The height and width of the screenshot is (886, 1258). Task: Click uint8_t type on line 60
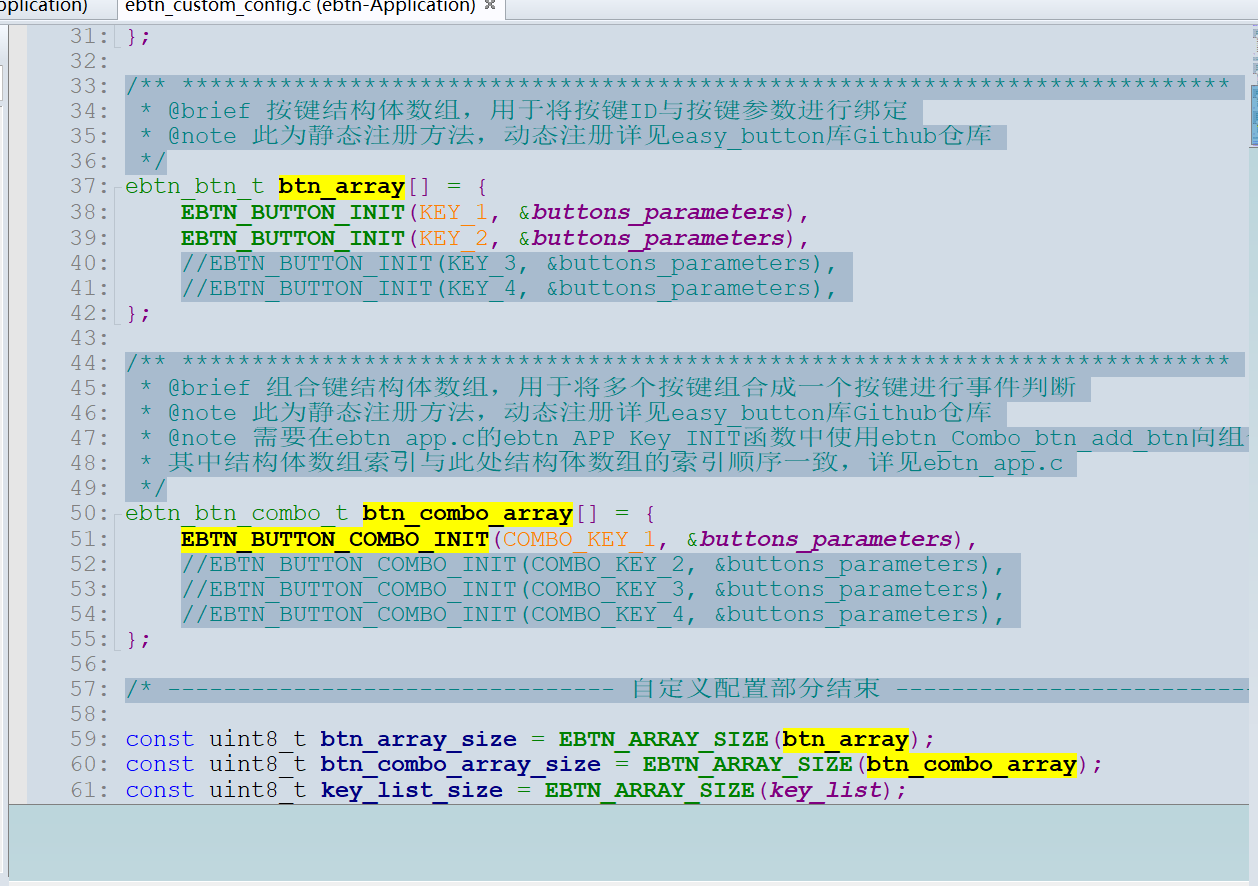coord(258,765)
